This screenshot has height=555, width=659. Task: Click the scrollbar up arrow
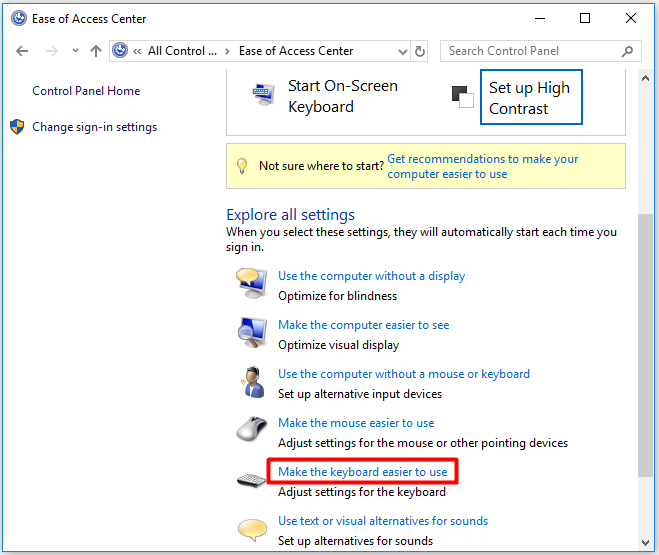646,79
